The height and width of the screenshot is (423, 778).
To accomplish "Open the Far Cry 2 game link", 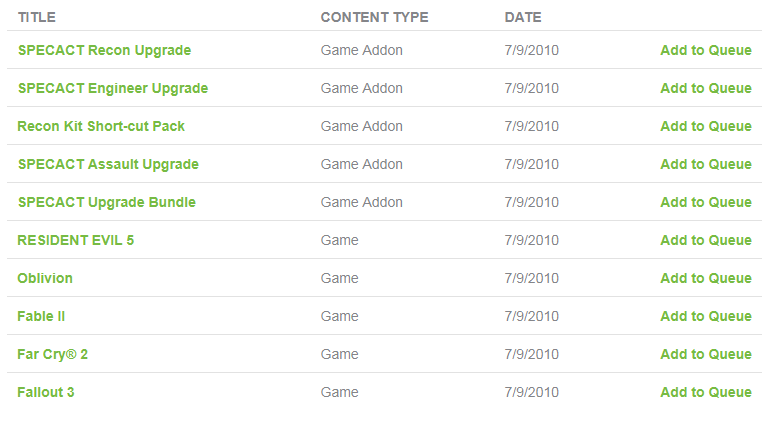I will [53, 354].
